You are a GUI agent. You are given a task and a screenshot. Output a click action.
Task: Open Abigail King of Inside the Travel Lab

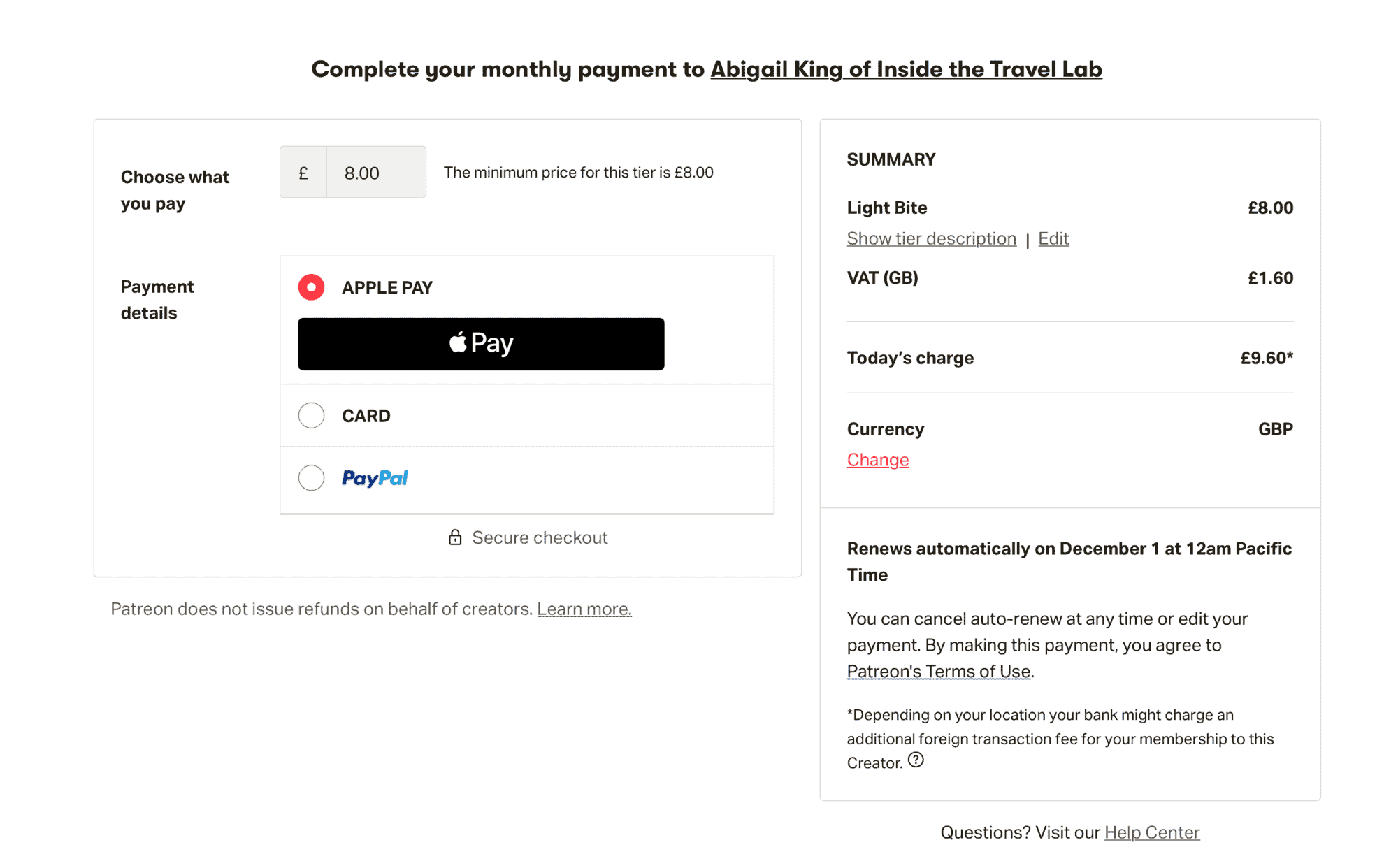click(906, 69)
